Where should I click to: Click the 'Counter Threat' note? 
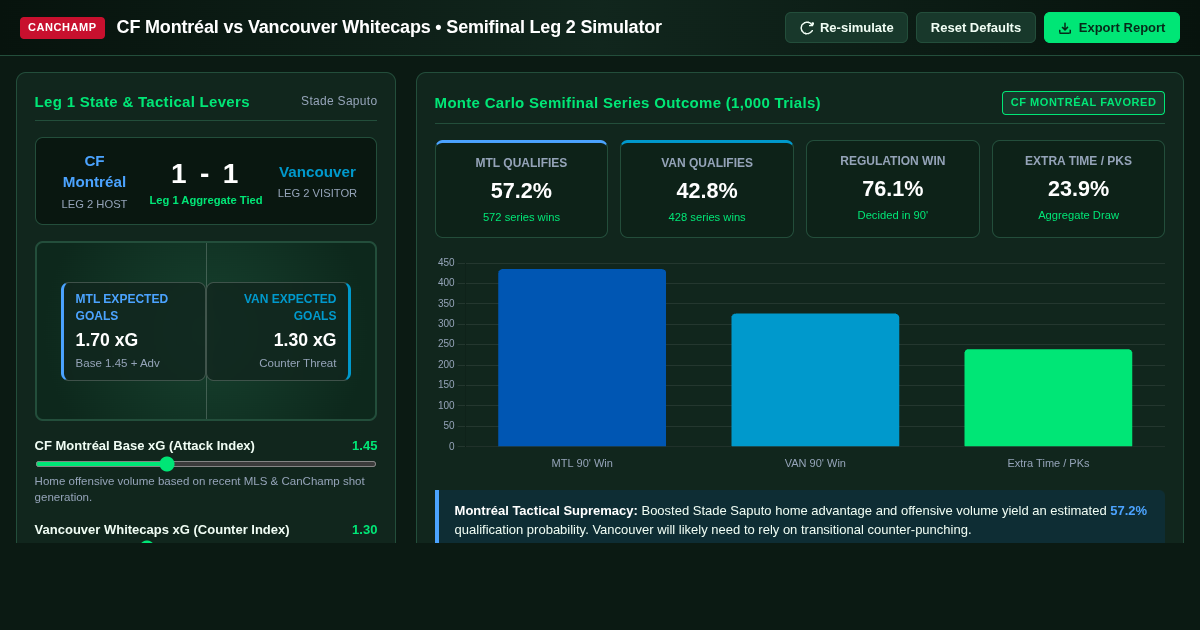(x=298, y=363)
